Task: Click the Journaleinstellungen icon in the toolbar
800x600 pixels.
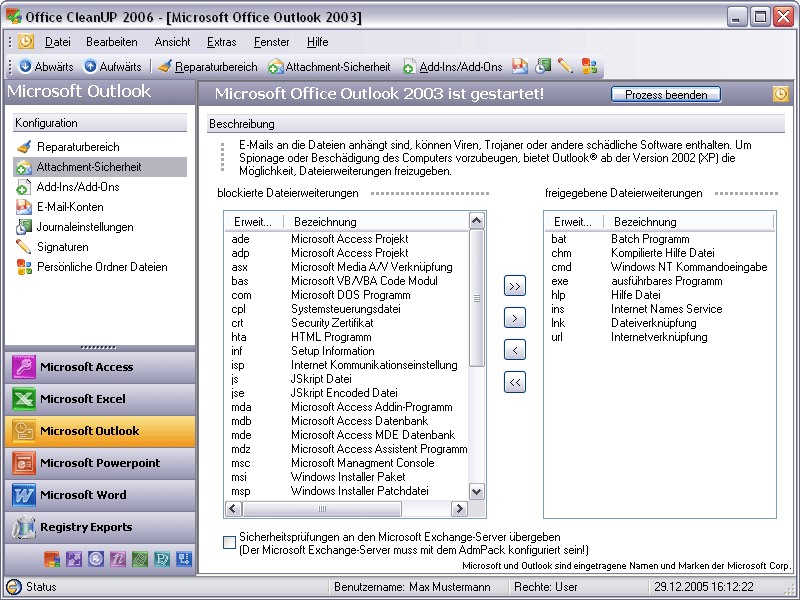Action: tap(543, 66)
